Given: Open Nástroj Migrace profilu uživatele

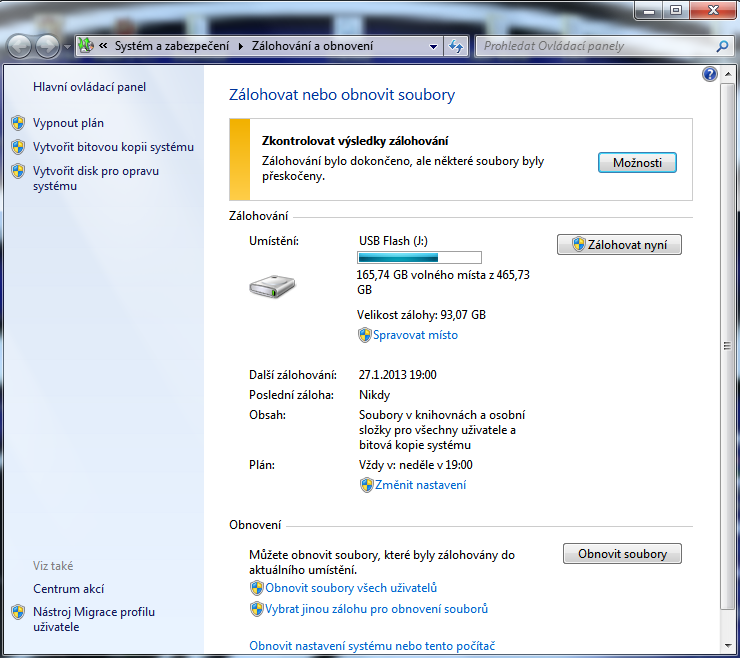Looking at the screenshot, I should 94,619.
